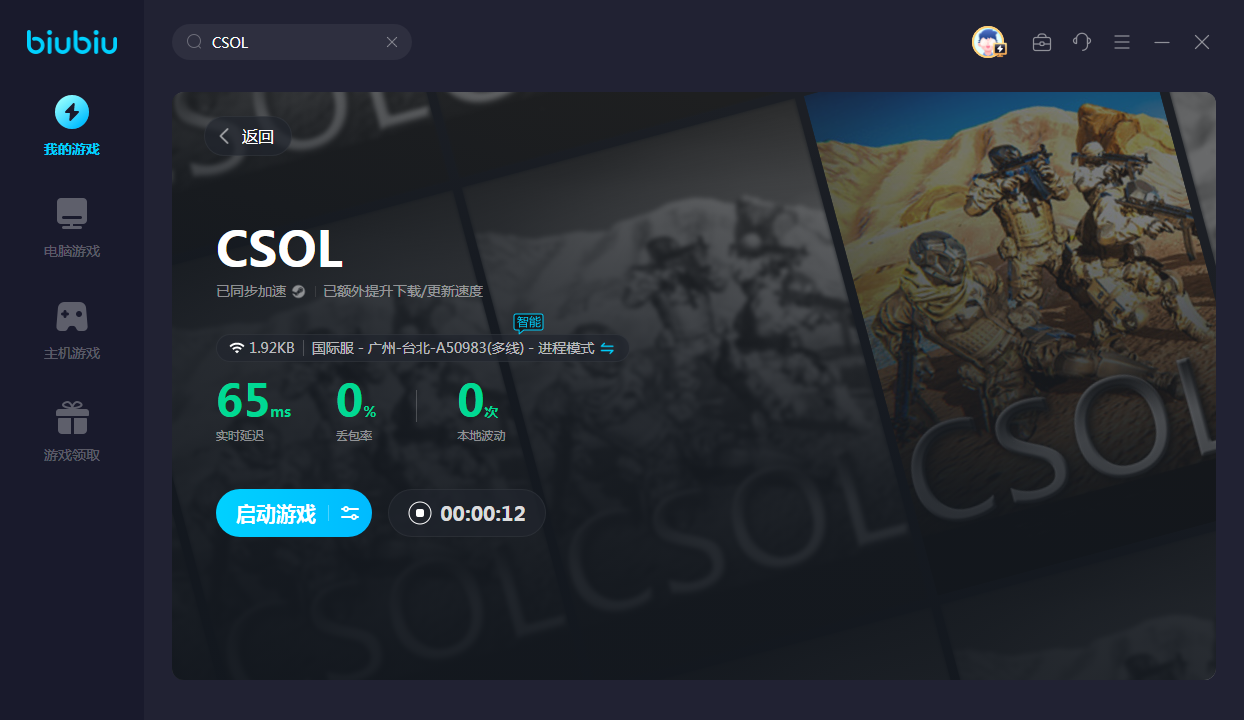The height and width of the screenshot is (720, 1244).
Task: Open launch settings next to 启动游戏
Action: 350,513
